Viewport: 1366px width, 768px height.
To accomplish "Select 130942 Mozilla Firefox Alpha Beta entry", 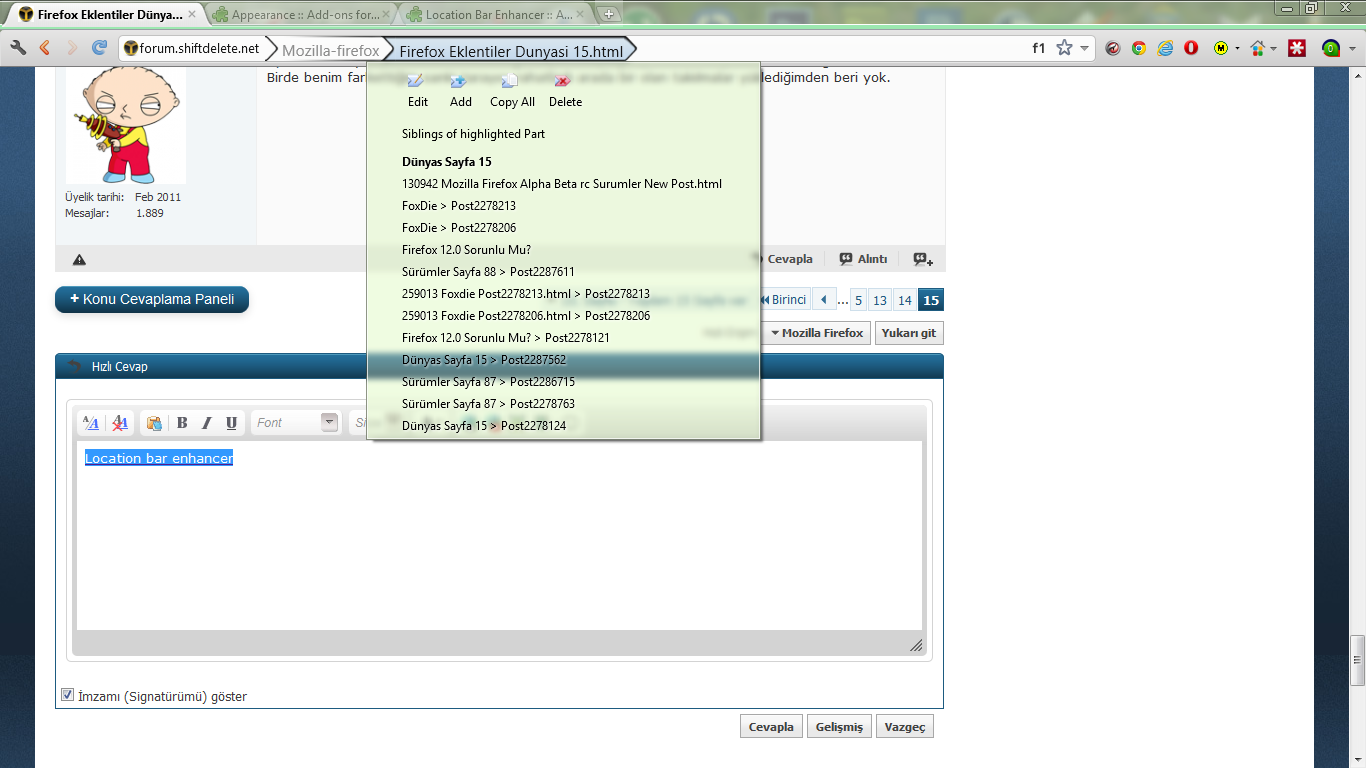I will 564,184.
